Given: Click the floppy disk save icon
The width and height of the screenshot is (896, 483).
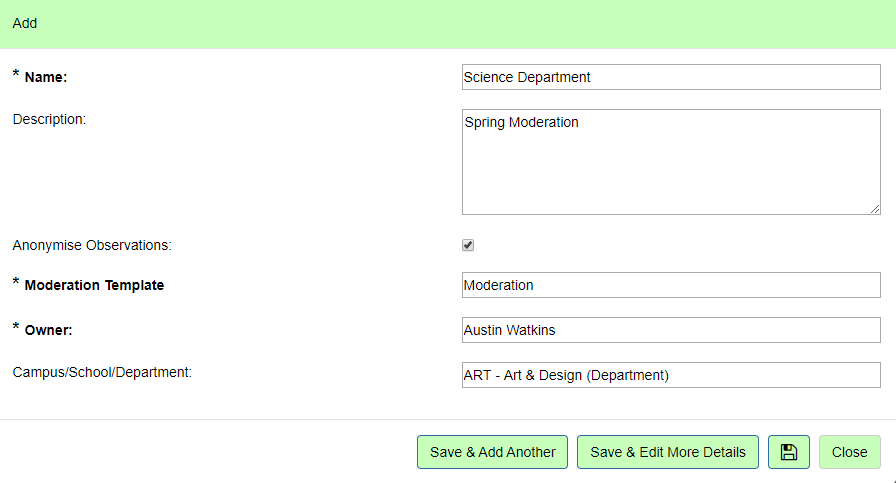Looking at the screenshot, I should click(x=788, y=452).
